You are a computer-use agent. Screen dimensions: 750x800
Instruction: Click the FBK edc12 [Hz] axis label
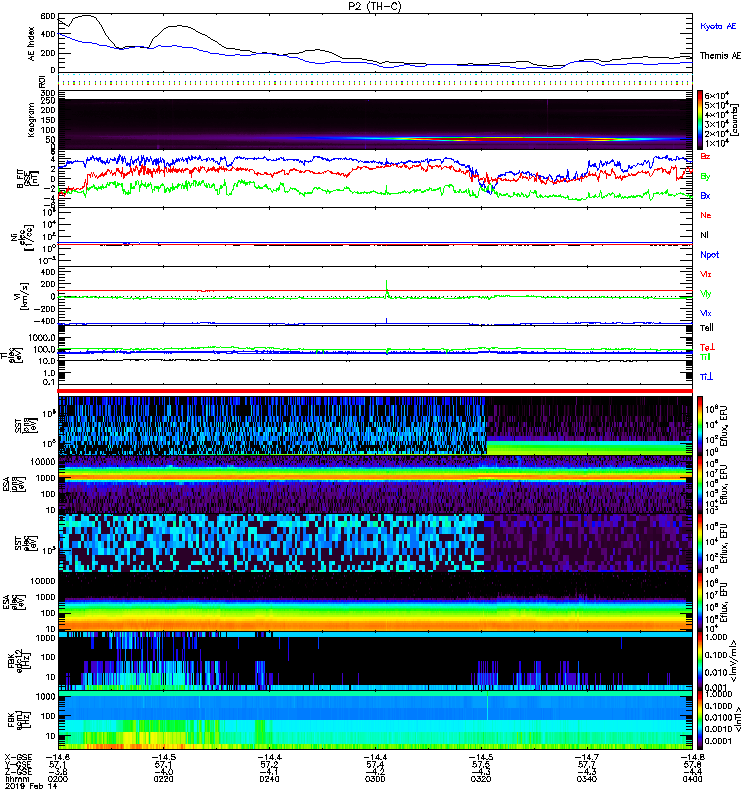(x=17, y=660)
